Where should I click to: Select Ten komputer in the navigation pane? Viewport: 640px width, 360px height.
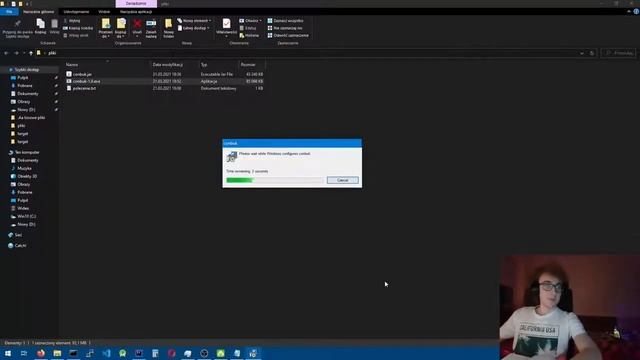27,152
